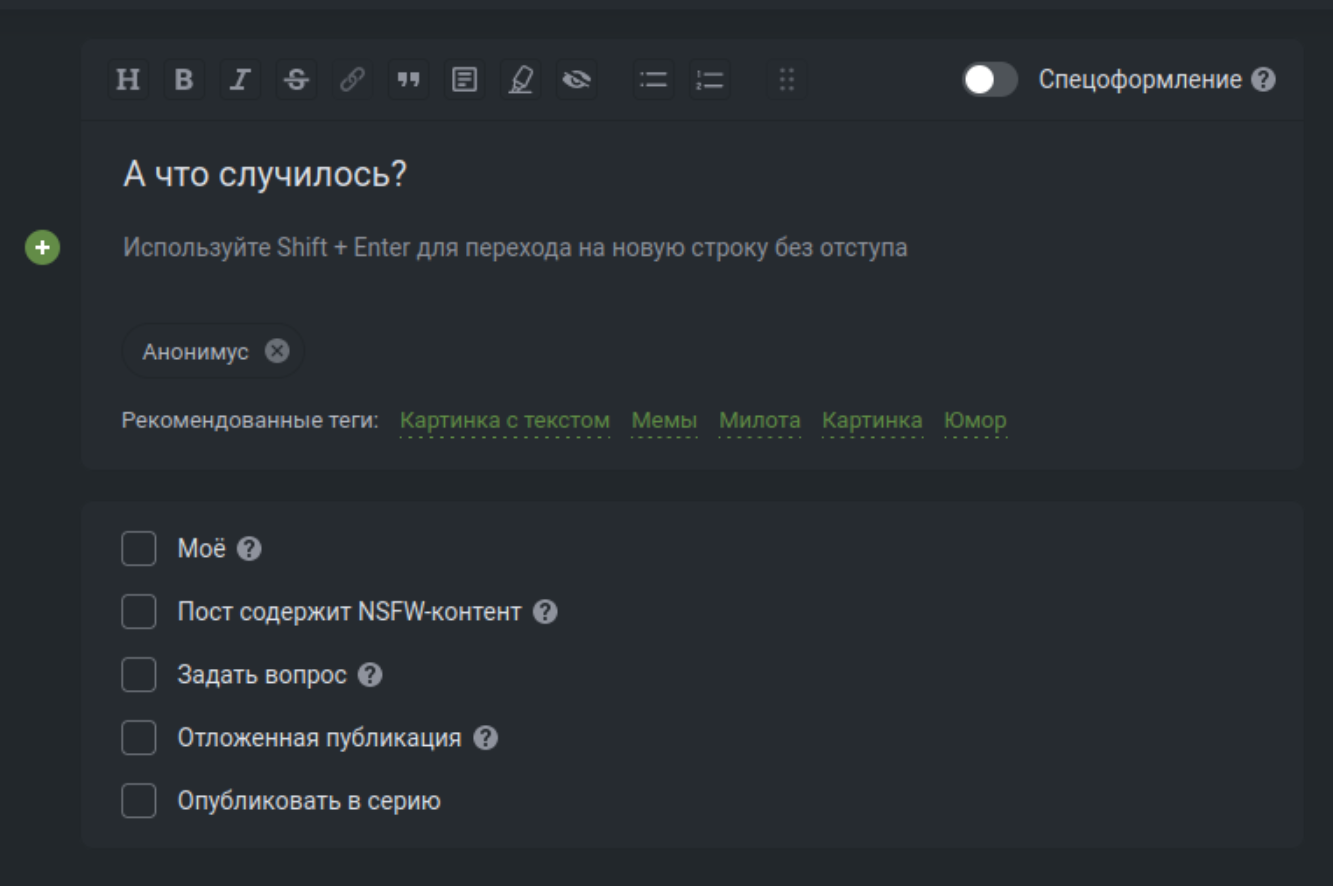Remove the Анонимус tag
The width and height of the screenshot is (1333, 886).
click(x=277, y=351)
